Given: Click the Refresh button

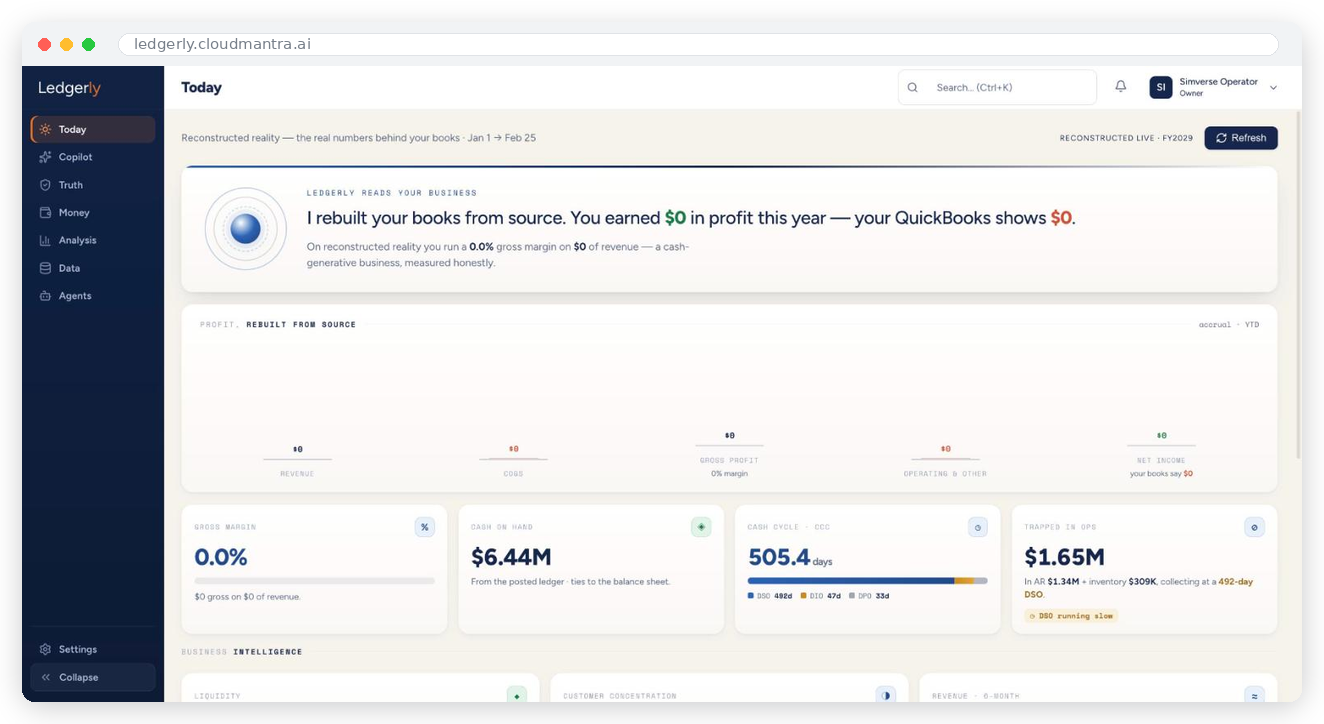Looking at the screenshot, I should coord(1241,138).
